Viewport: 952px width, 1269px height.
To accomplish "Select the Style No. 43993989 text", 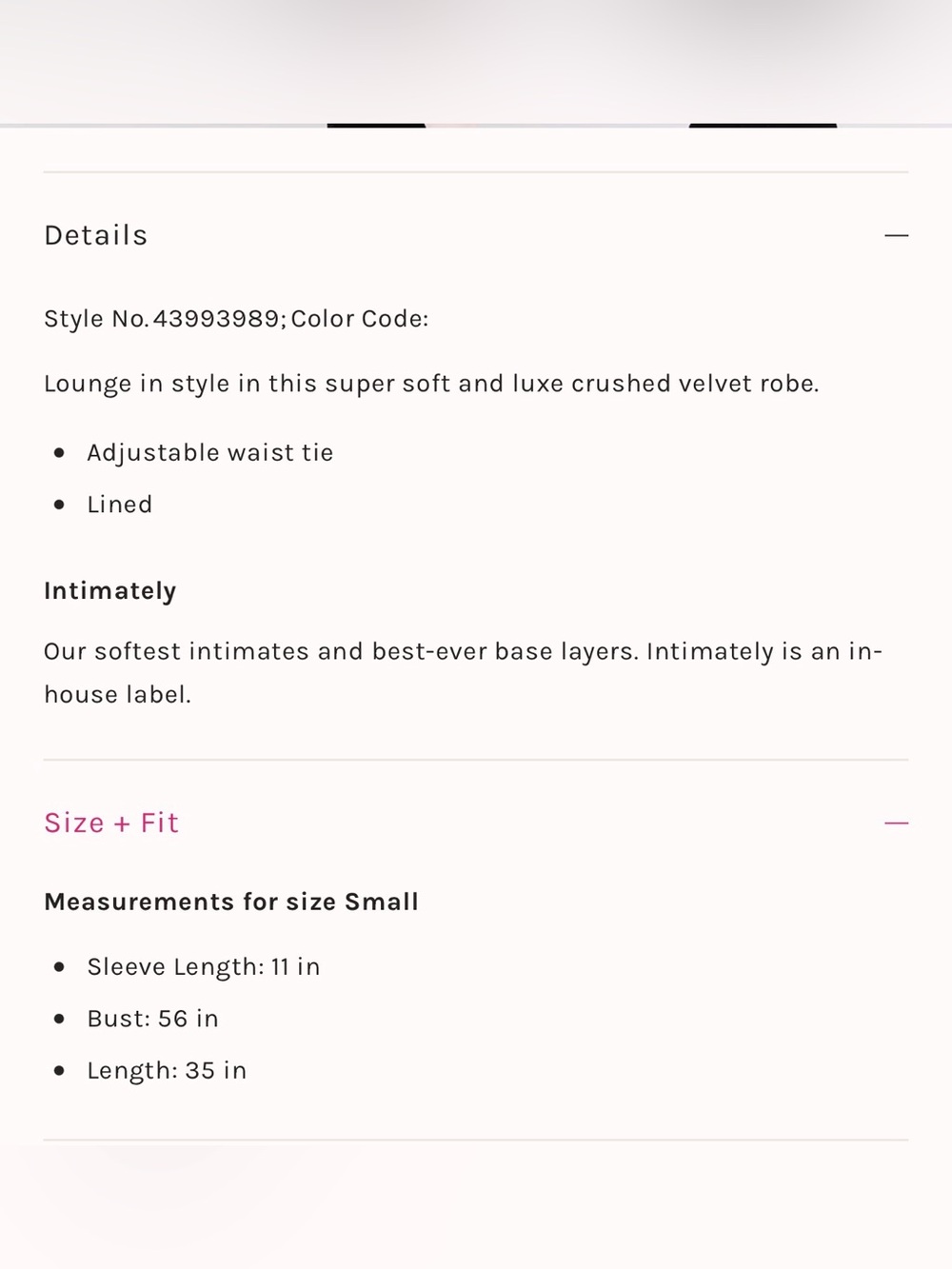I will [x=164, y=318].
